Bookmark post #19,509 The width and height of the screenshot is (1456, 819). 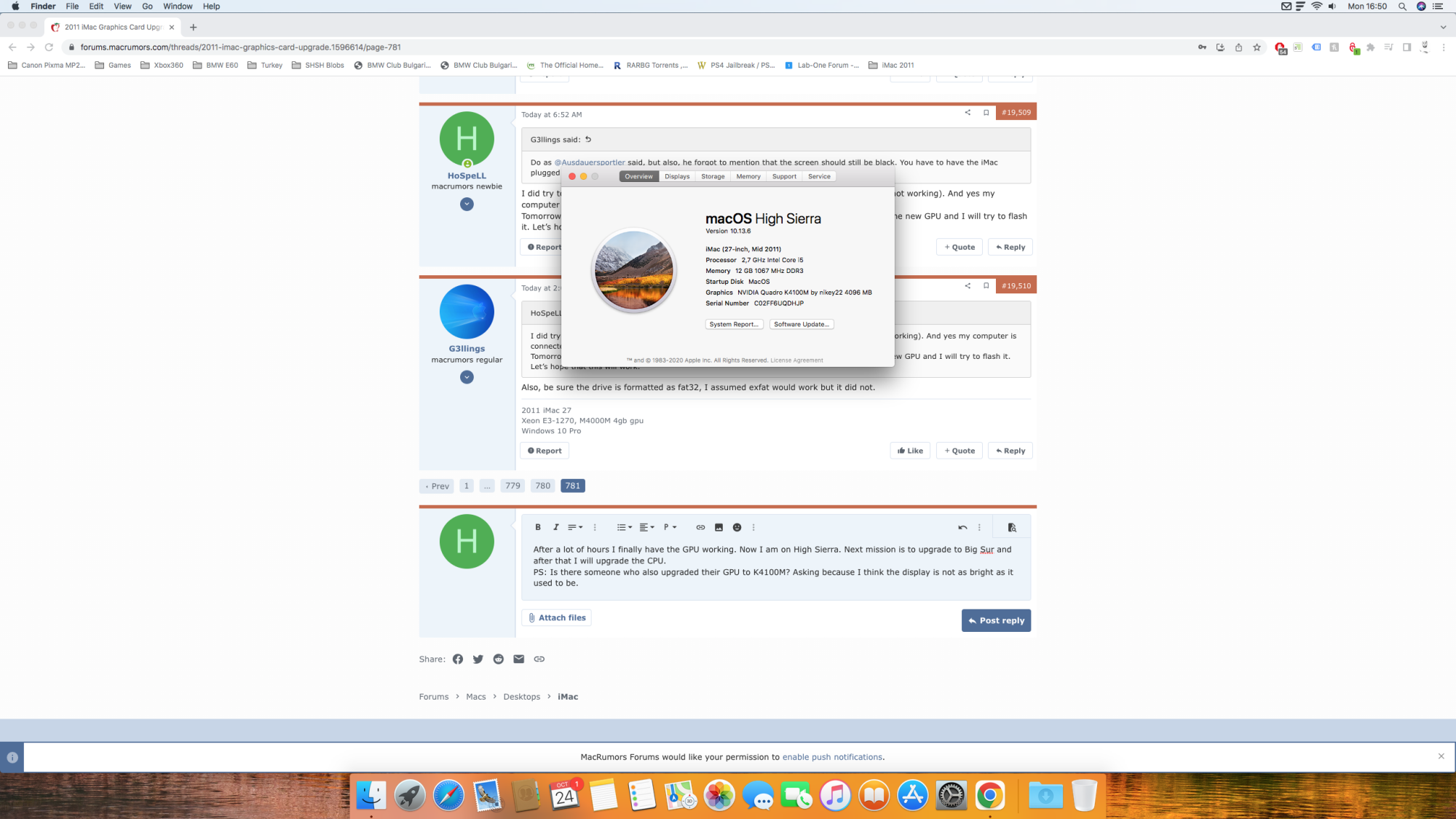986,112
